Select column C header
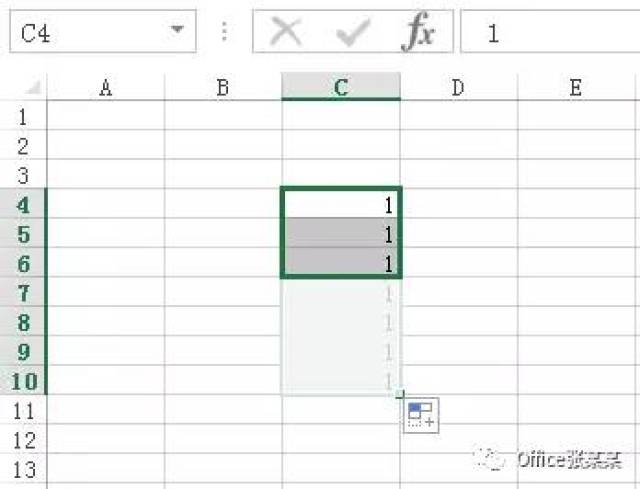 click(x=341, y=88)
